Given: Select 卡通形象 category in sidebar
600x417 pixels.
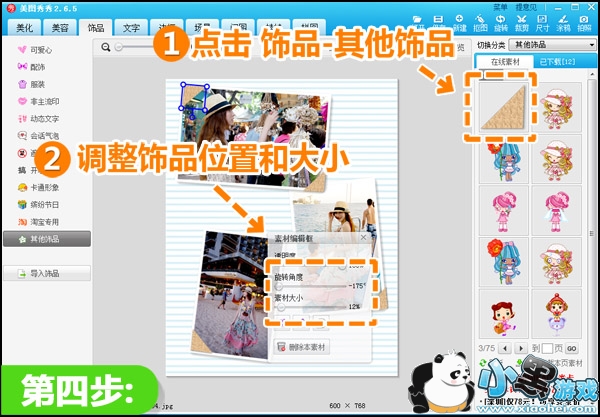Looking at the screenshot, I should coord(45,187).
